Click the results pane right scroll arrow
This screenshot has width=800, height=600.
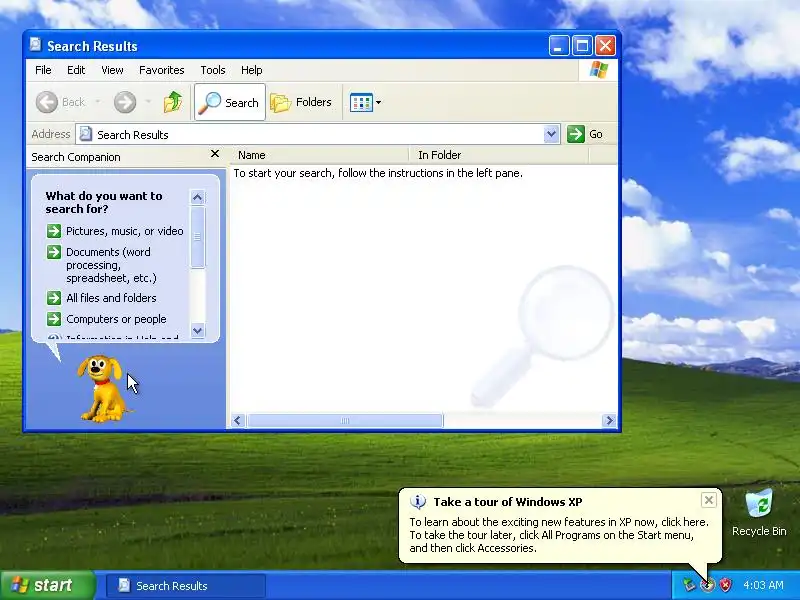coord(609,420)
